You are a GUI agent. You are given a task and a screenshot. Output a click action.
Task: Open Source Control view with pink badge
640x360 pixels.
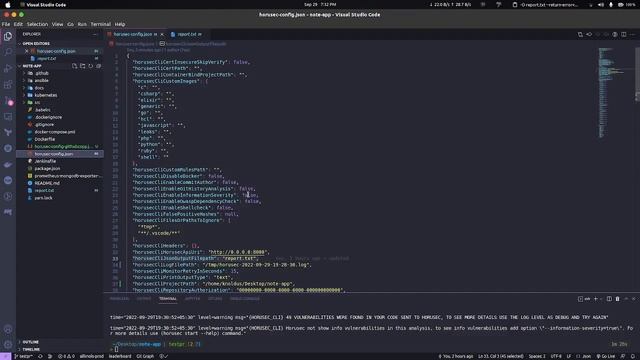(x=8, y=100)
